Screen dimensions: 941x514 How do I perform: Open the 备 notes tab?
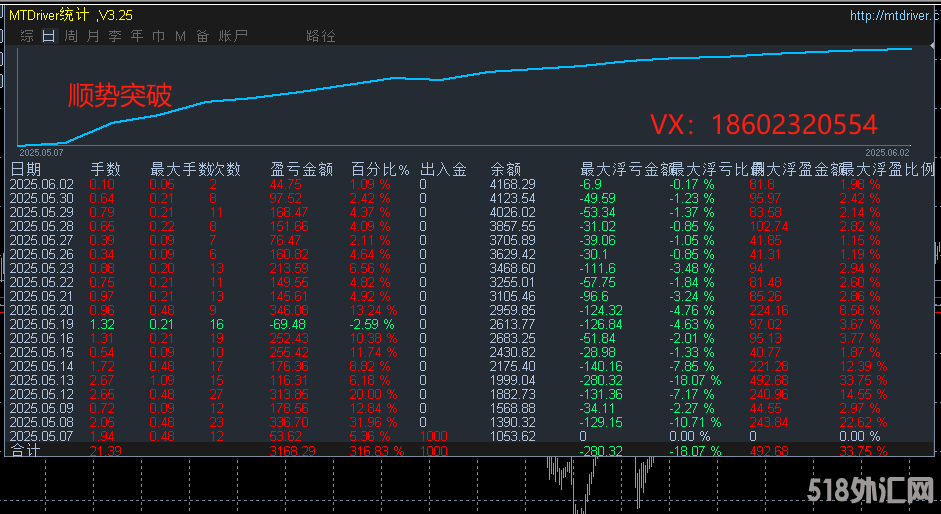(x=202, y=36)
